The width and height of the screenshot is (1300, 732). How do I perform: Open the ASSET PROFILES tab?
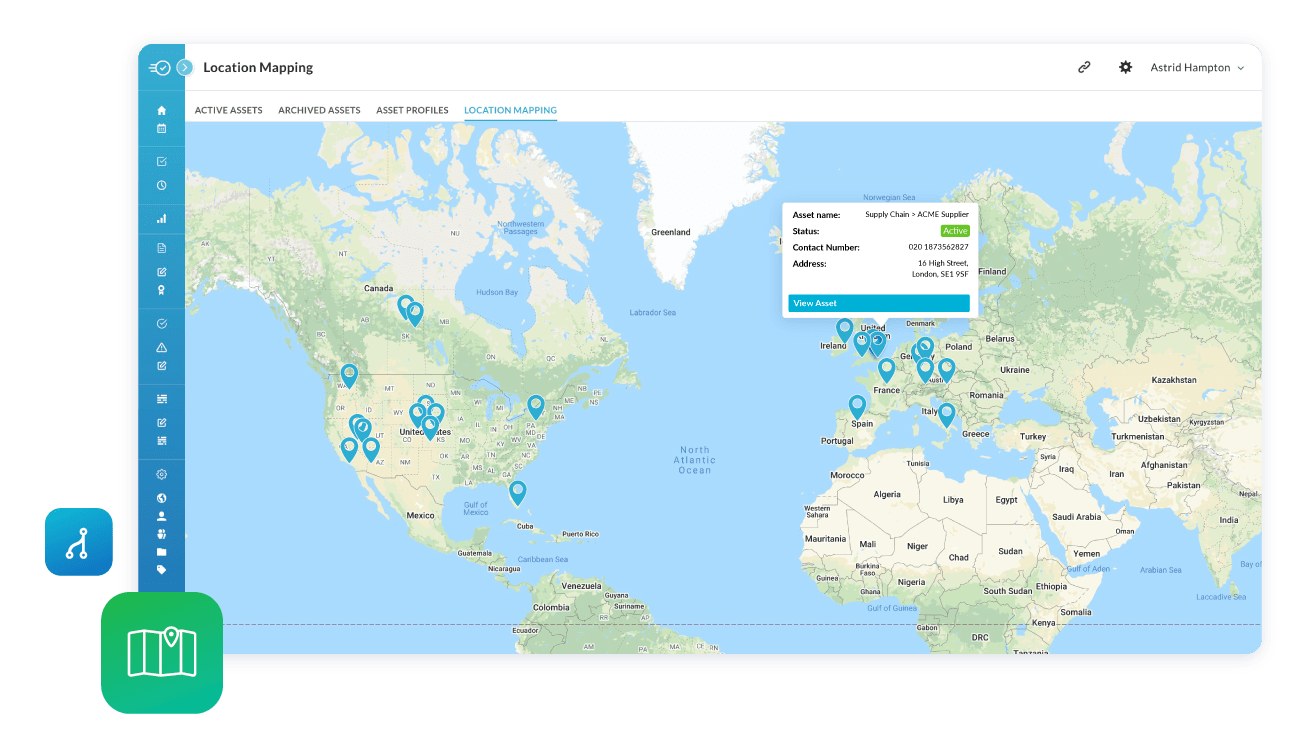[413, 110]
